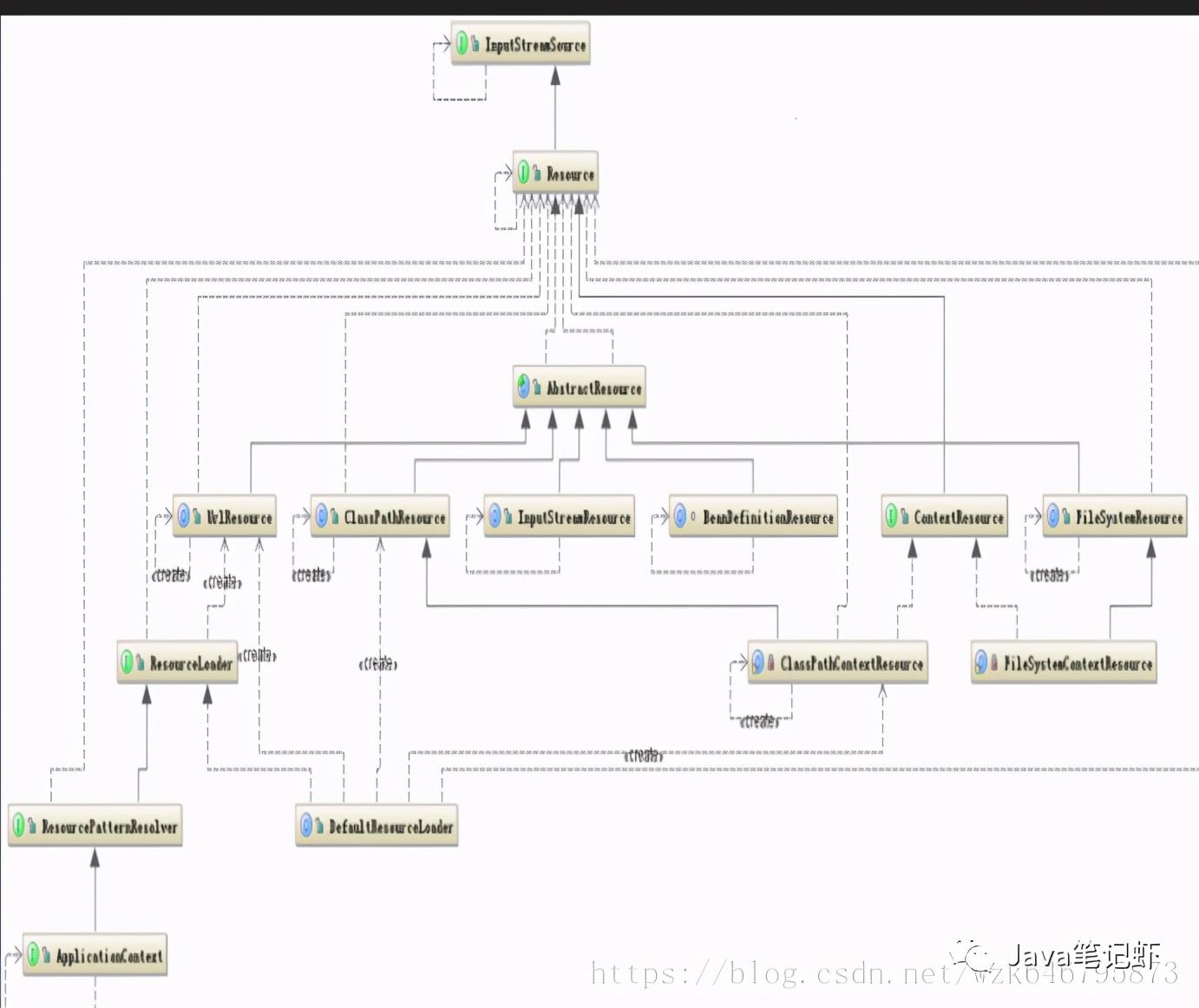Click the UrlResource class node
The width and height of the screenshot is (1199, 1008).
point(225,517)
